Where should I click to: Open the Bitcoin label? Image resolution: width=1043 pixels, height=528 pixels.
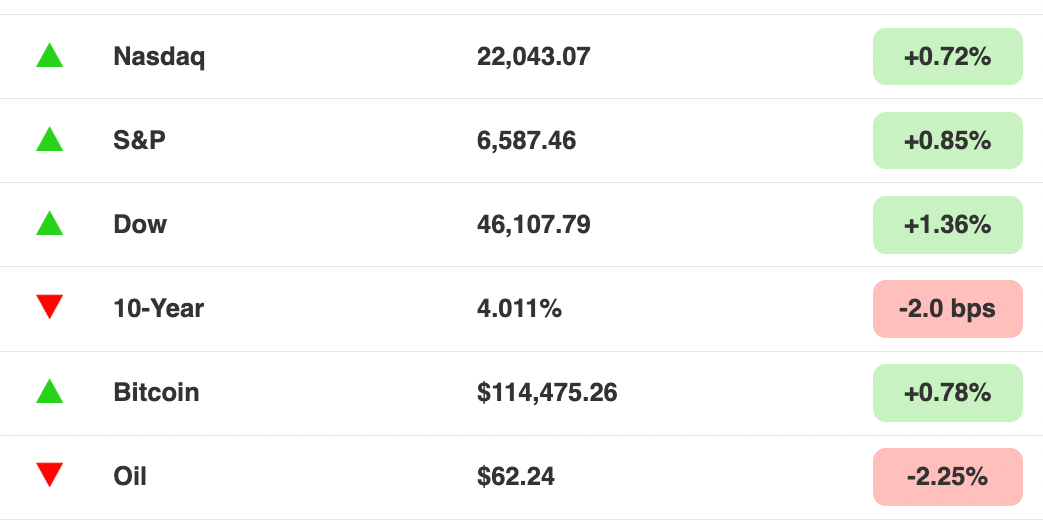point(156,392)
